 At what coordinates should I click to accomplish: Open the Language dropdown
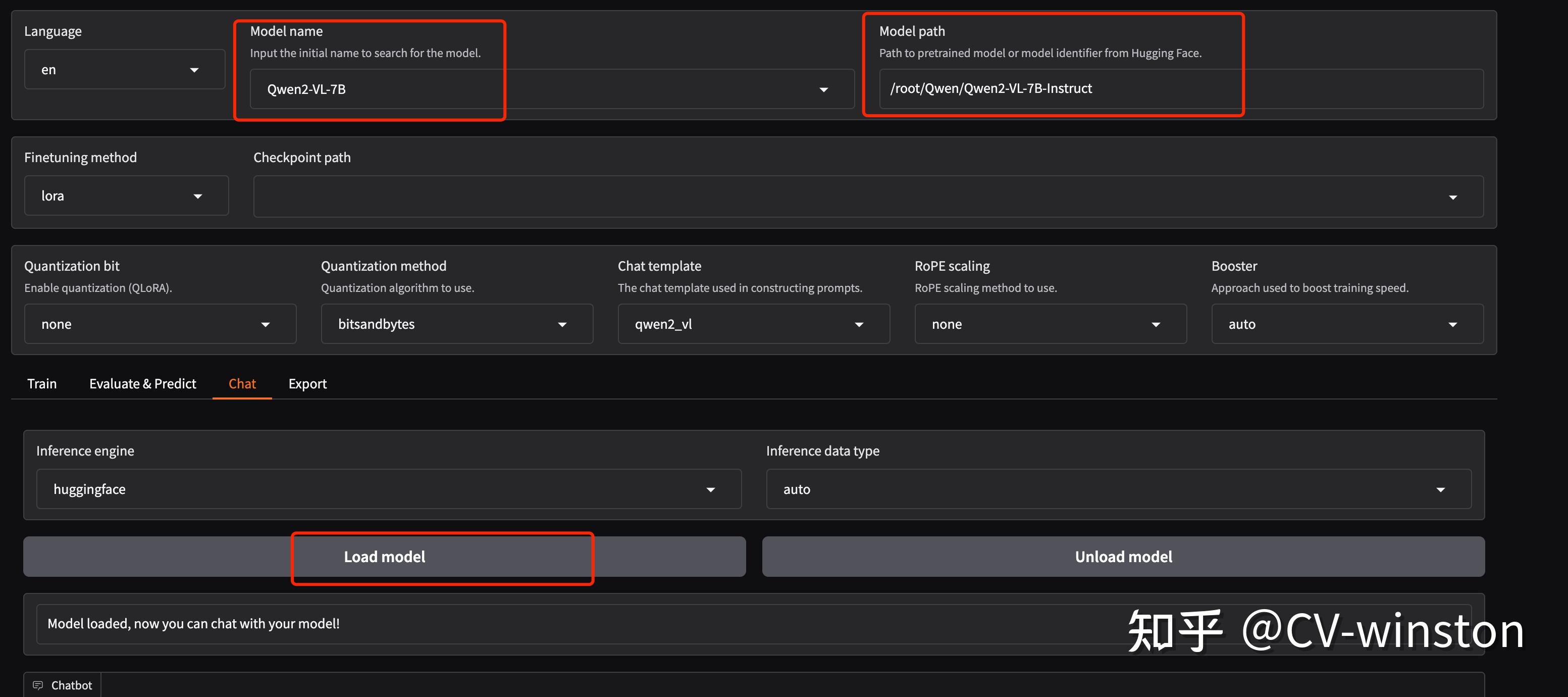click(x=124, y=70)
